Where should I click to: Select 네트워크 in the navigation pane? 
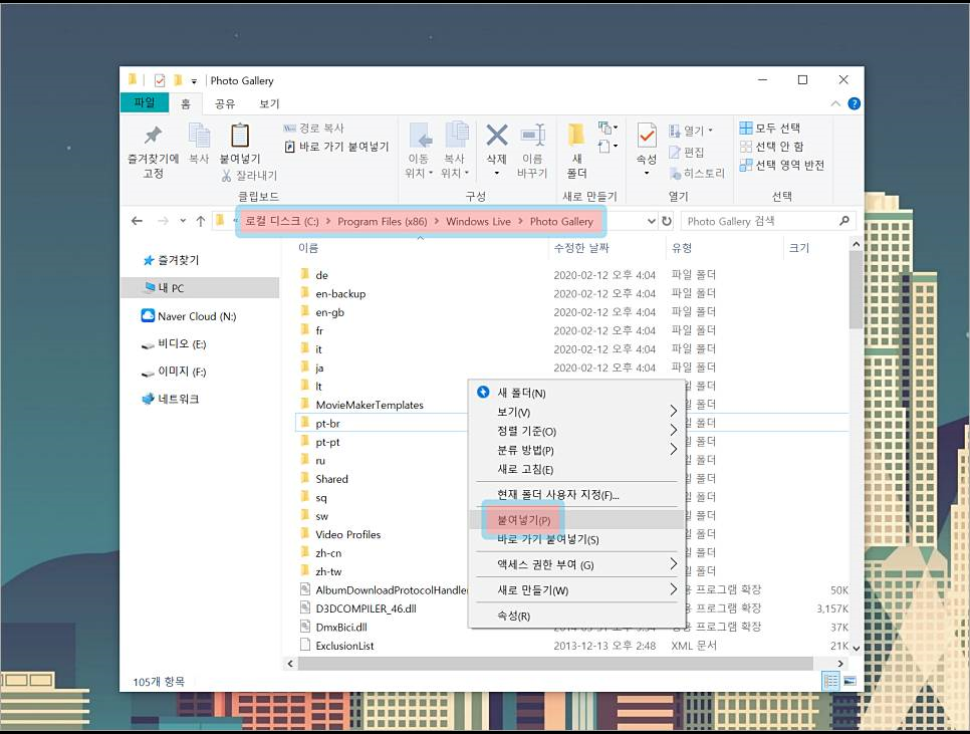(171, 399)
